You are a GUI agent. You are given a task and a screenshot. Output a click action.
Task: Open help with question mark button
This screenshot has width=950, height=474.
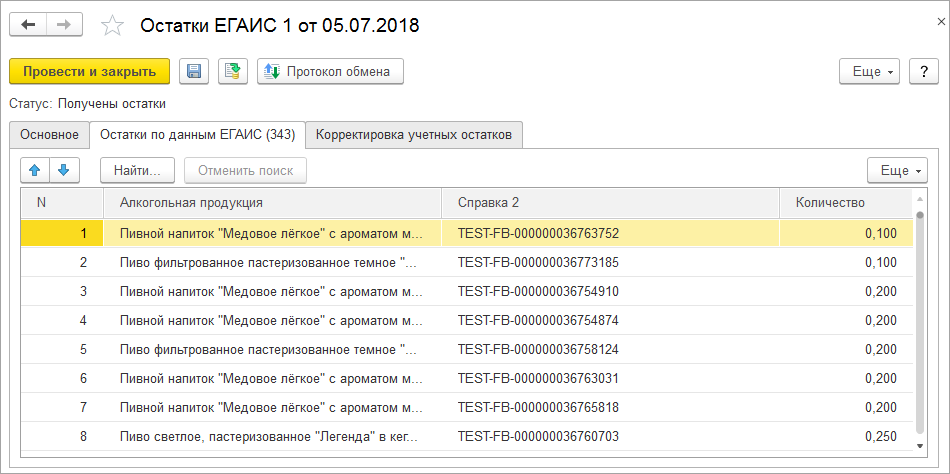[922, 71]
